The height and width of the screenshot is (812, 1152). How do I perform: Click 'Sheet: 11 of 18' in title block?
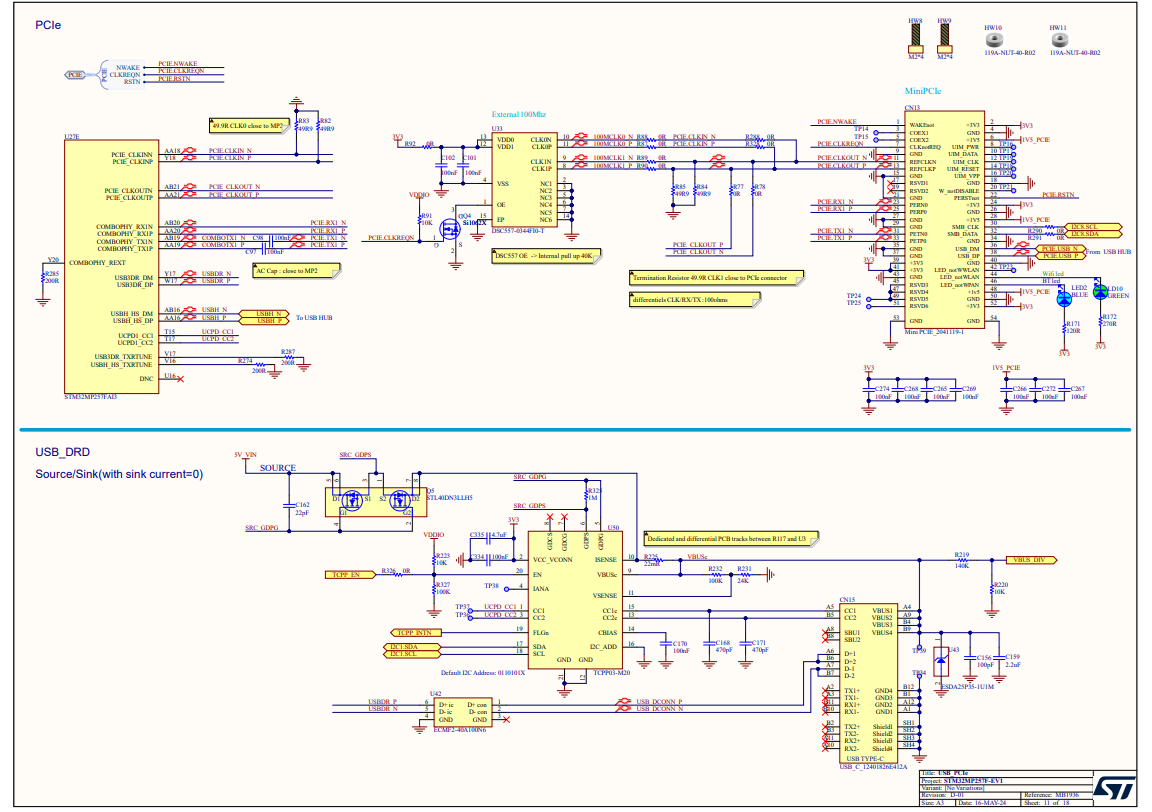click(x=1048, y=802)
